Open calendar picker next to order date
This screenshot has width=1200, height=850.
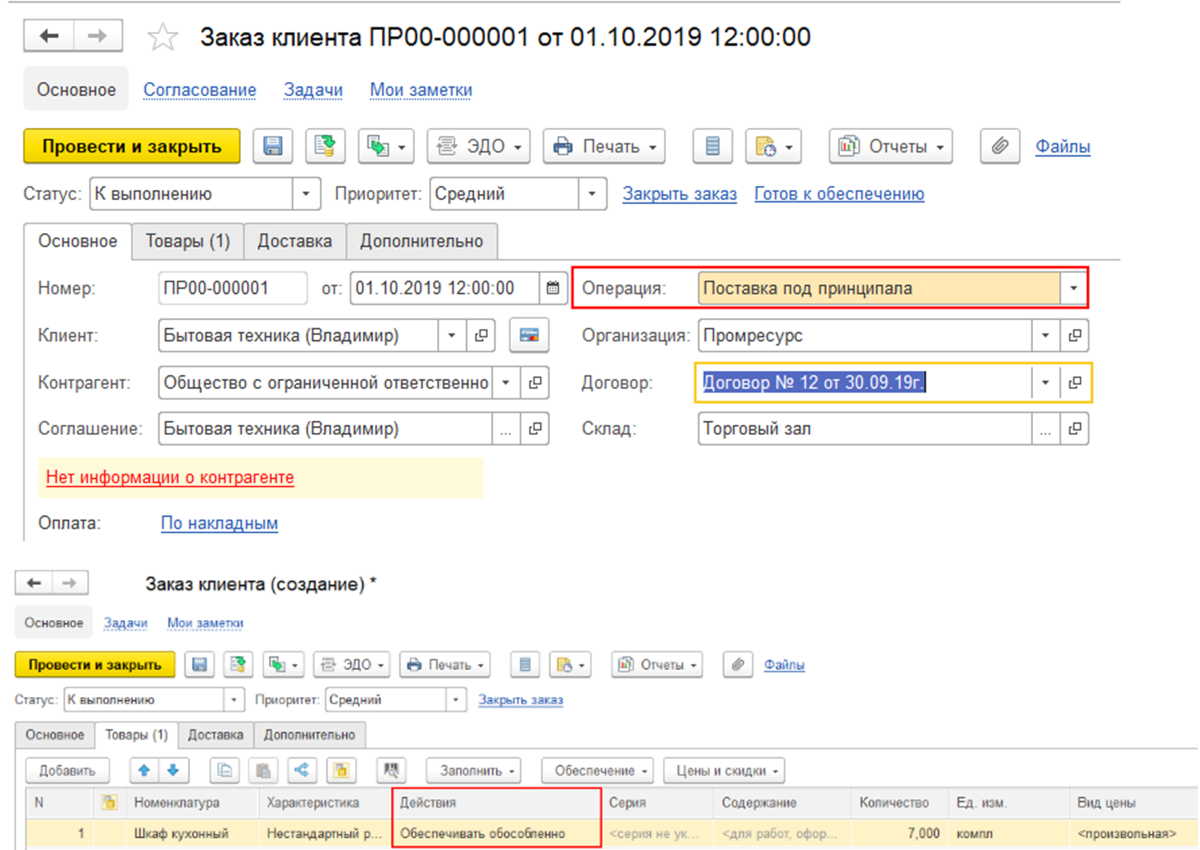(552, 288)
